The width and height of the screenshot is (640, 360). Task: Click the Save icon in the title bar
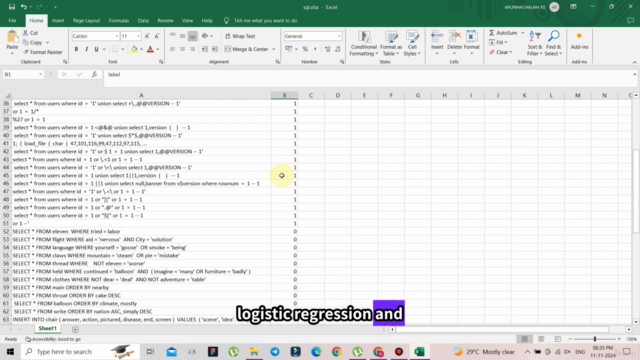pyautogui.click(x=12, y=7)
